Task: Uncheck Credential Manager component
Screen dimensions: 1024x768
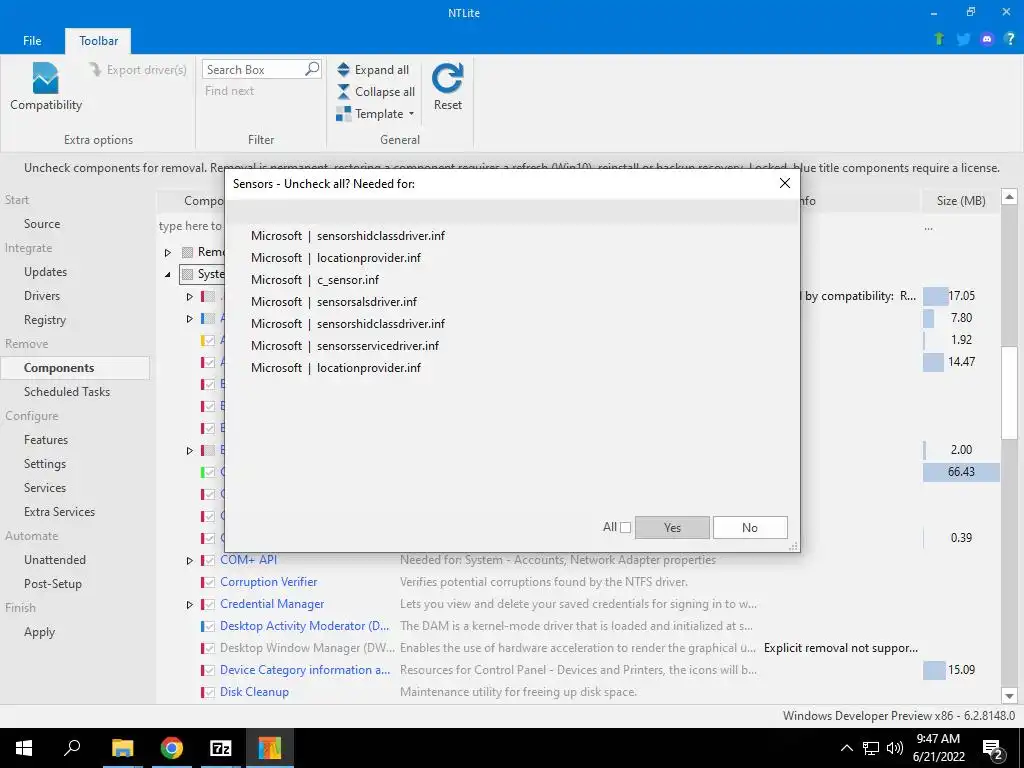Action: pyautogui.click(x=209, y=605)
